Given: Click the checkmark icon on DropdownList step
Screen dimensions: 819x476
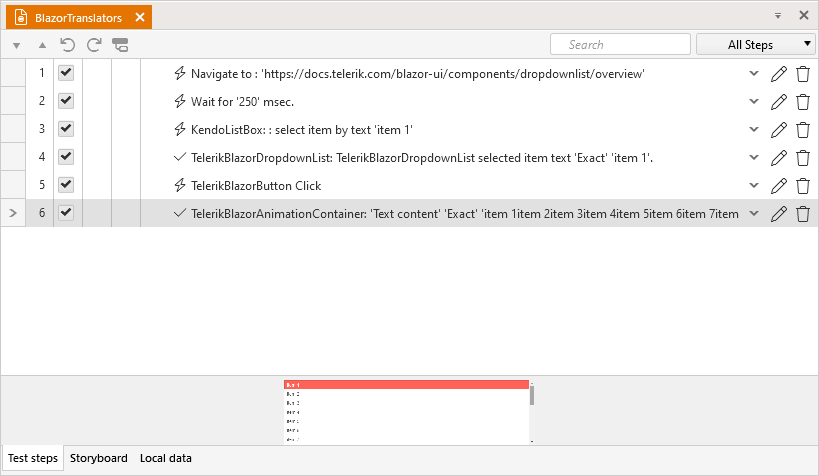Looking at the screenshot, I should point(180,157).
